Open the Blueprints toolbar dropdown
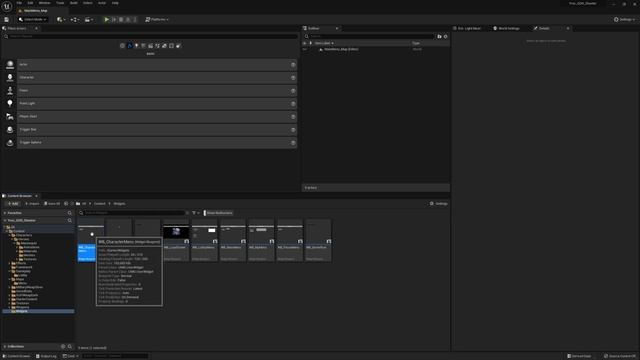 click(74, 19)
